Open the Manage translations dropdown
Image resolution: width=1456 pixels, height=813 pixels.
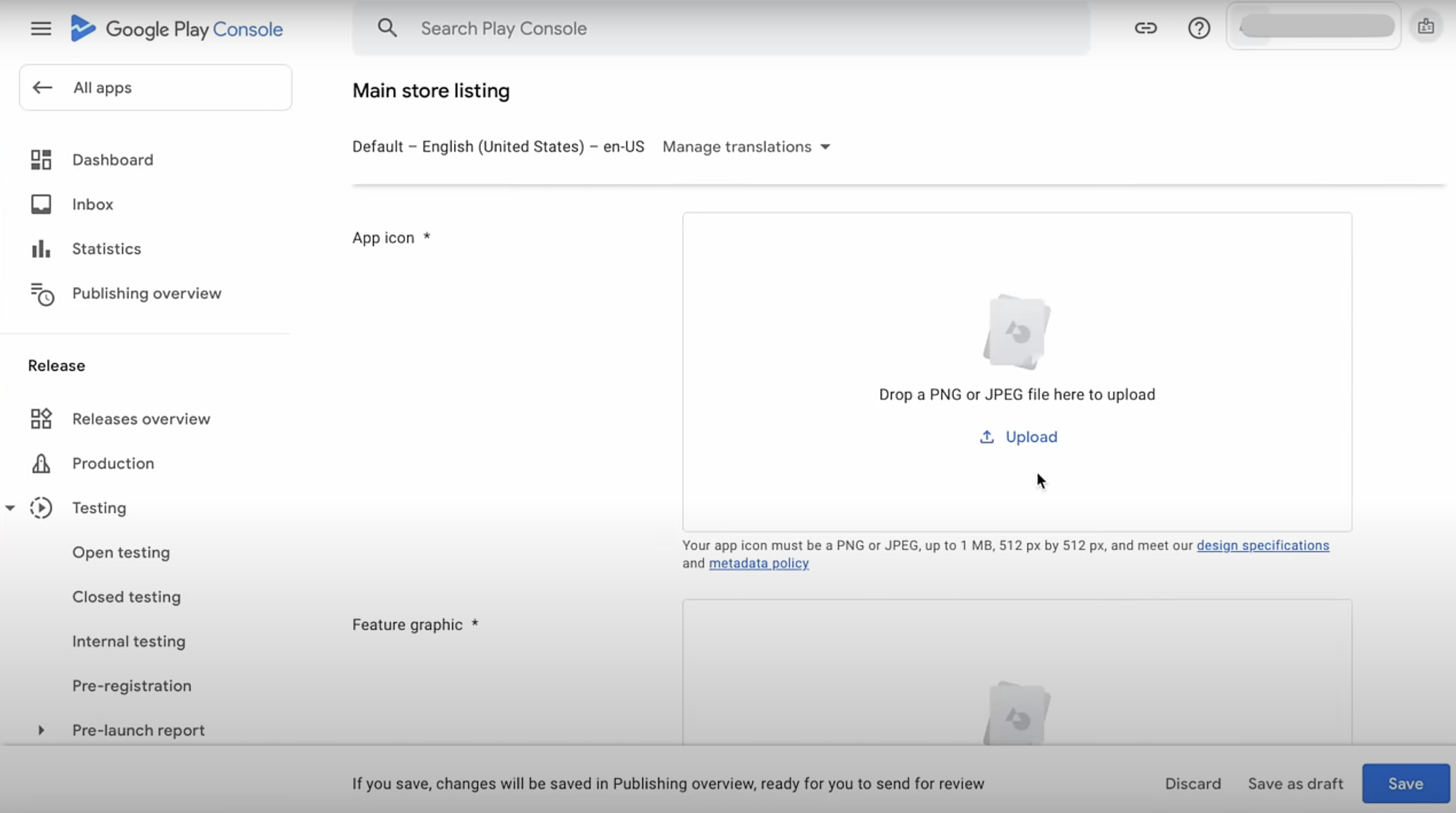pyautogui.click(x=746, y=147)
